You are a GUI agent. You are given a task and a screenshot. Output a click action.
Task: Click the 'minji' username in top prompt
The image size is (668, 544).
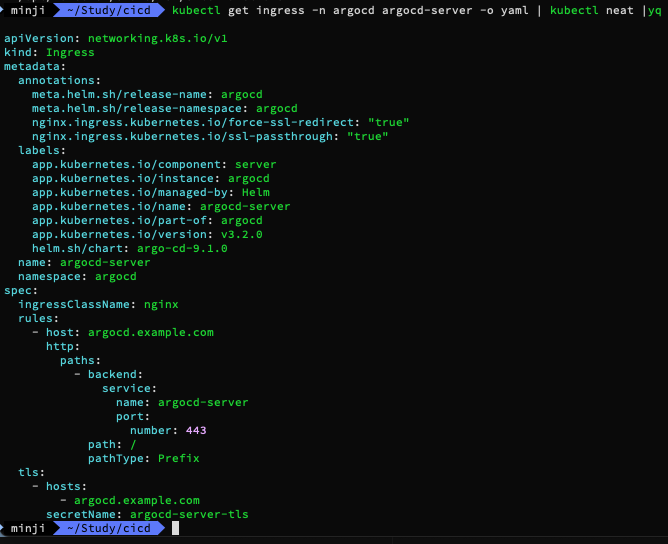click(x=28, y=10)
